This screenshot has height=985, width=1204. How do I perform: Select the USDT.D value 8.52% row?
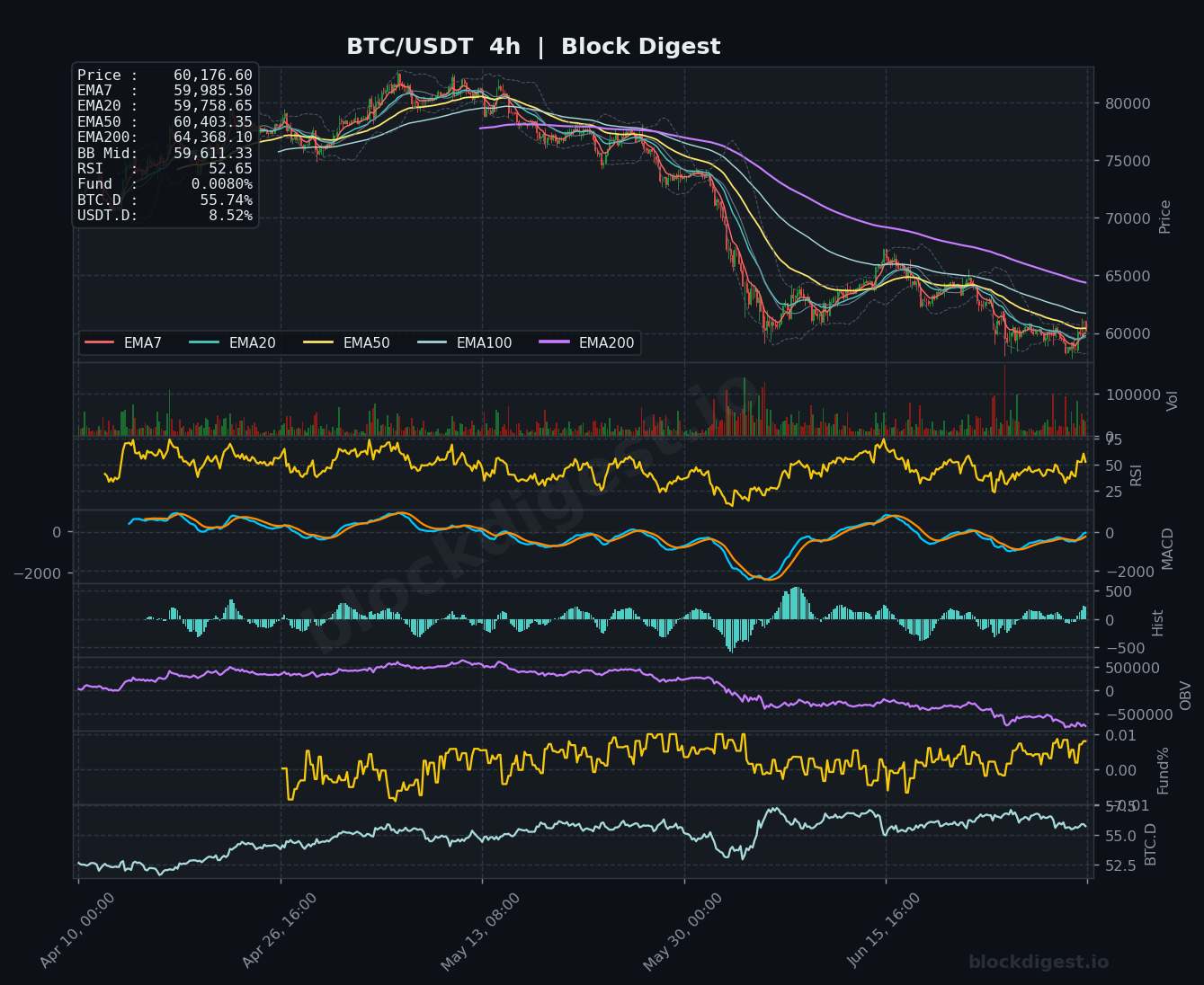(165, 216)
